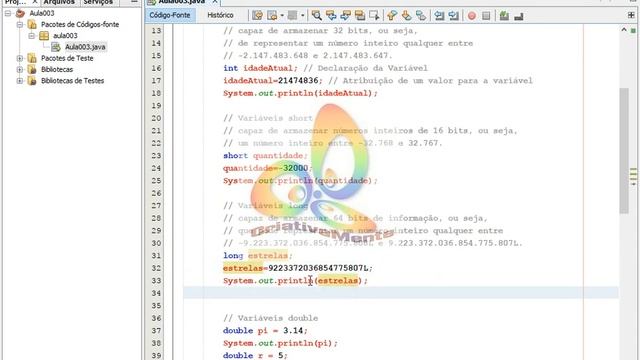Collapse the Aula003 project node

(8, 13)
